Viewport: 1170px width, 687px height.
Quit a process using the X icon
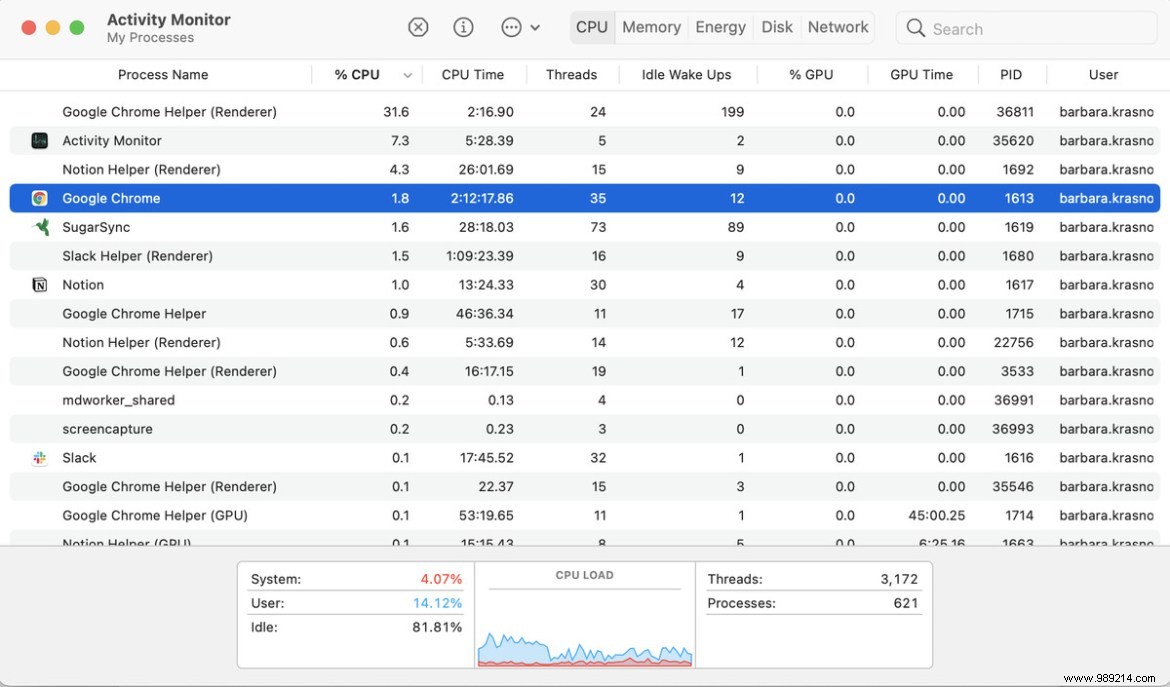click(x=418, y=27)
